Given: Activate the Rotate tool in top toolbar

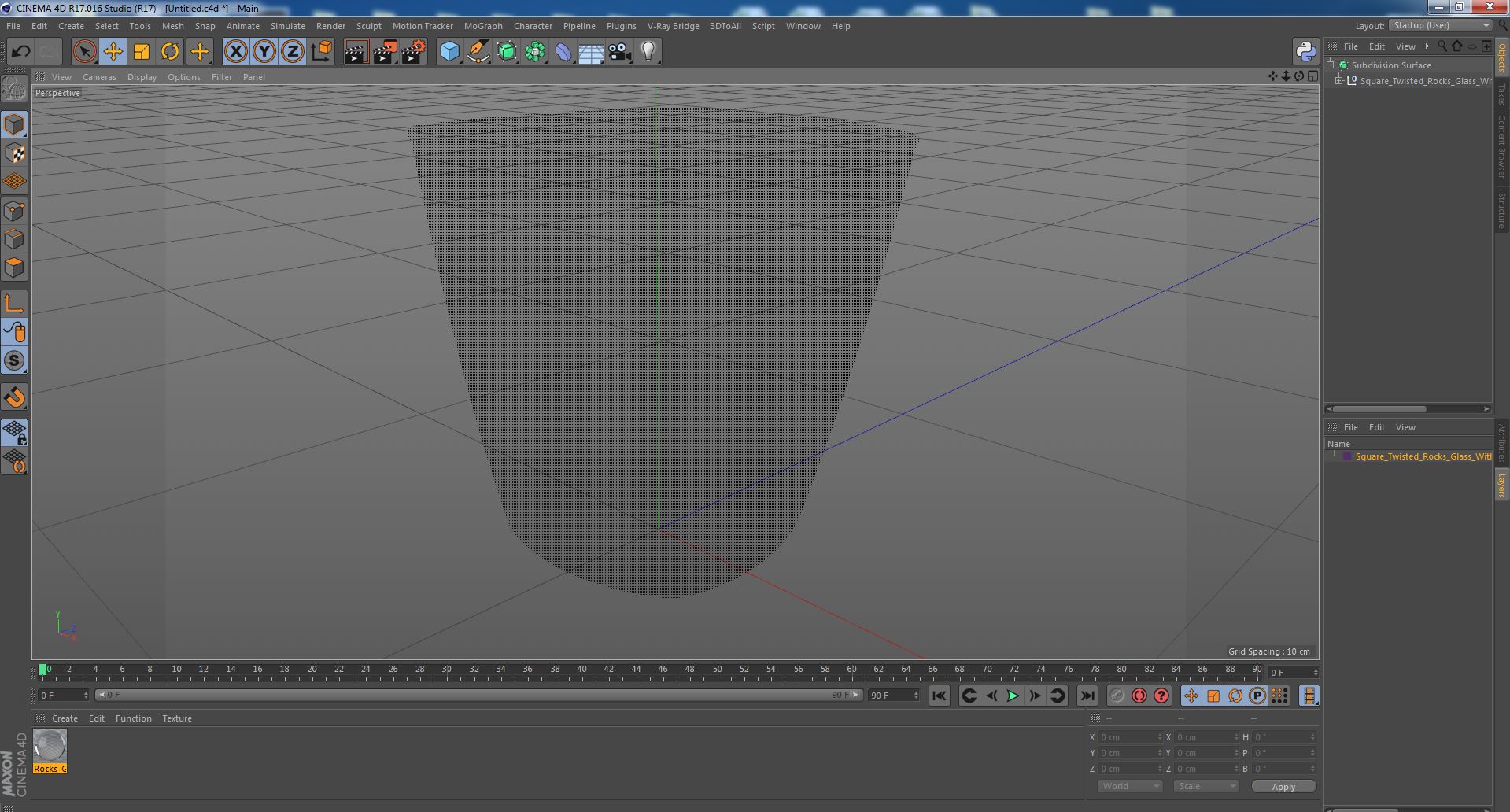Looking at the screenshot, I should [x=170, y=52].
